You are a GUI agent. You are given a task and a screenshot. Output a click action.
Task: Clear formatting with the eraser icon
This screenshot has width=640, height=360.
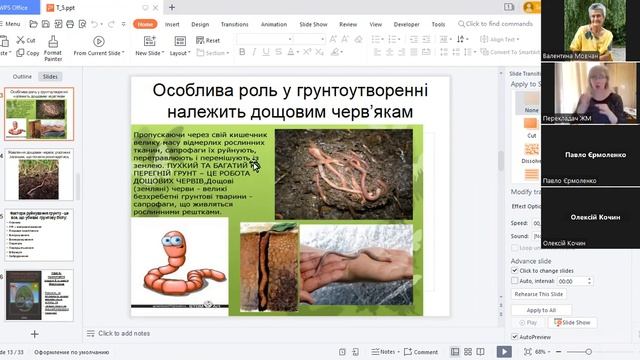(358, 39)
